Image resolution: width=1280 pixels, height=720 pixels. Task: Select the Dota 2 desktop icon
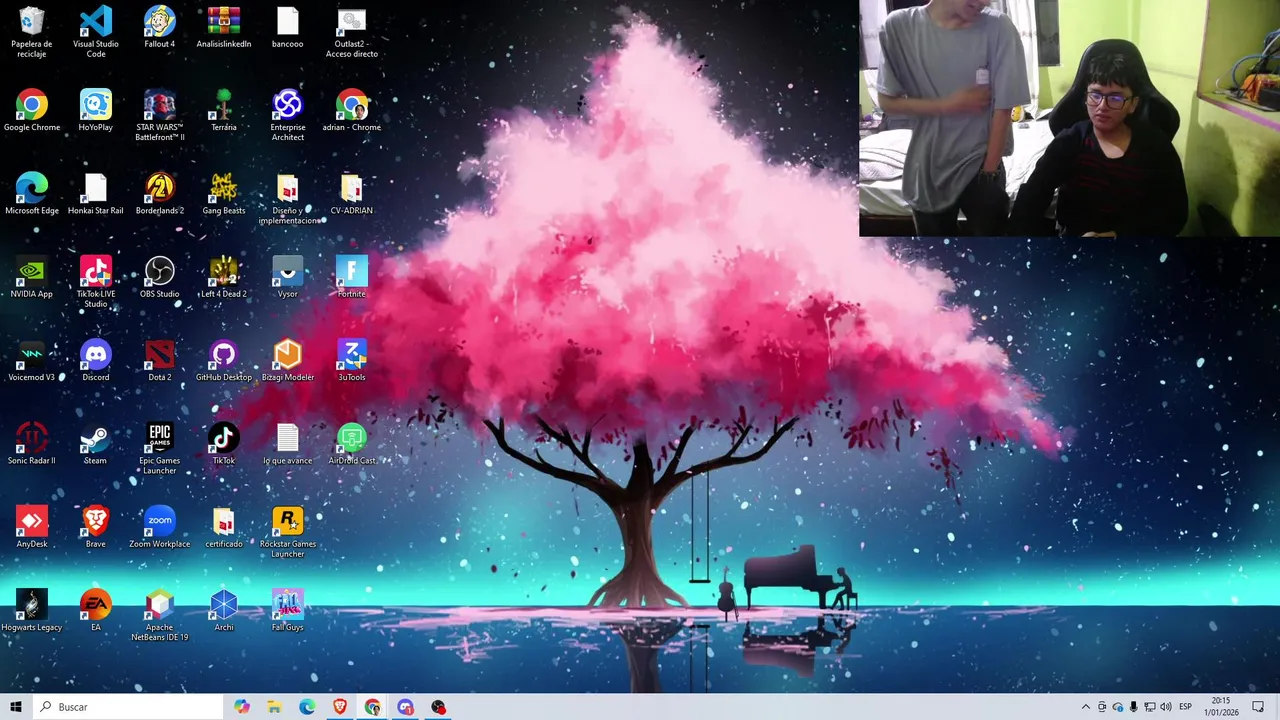159,355
